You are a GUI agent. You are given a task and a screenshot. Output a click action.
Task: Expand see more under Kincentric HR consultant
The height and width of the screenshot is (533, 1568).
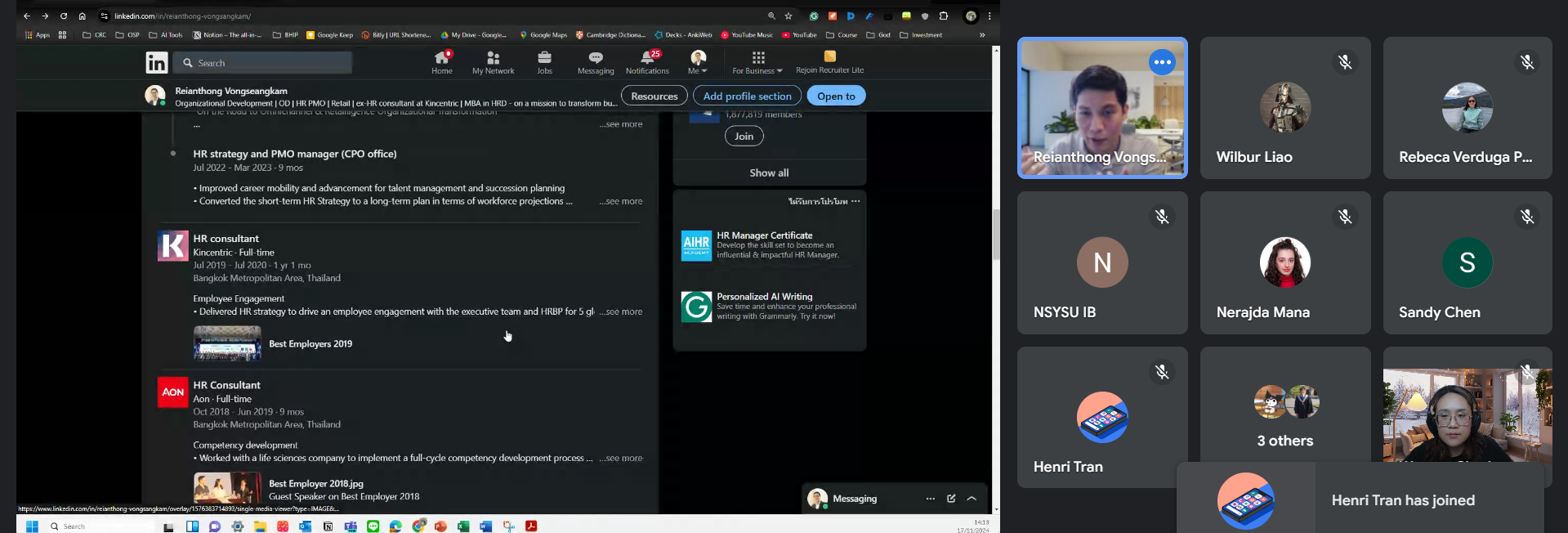622,311
